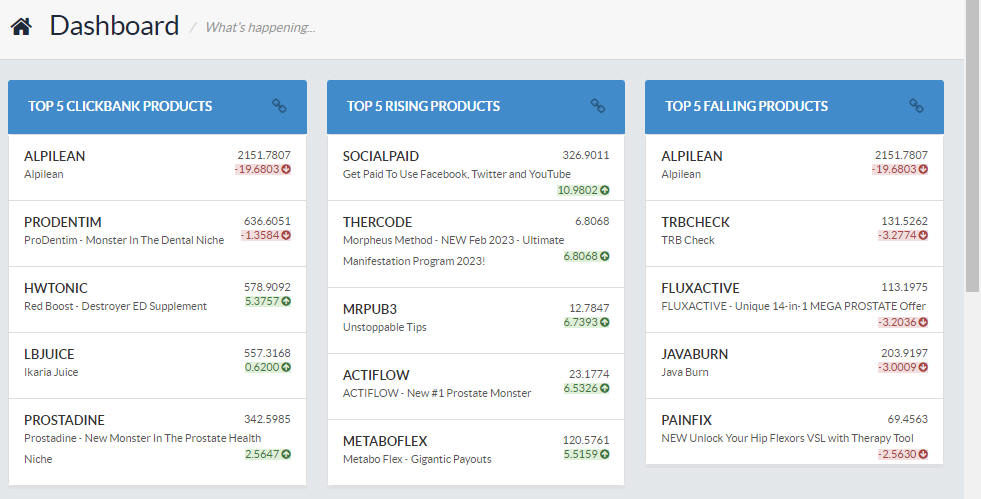Click the 'What's happening...' subtitle
Image resolution: width=981 pixels, height=499 pixels.
pyautogui.click(x=260, y=28)
